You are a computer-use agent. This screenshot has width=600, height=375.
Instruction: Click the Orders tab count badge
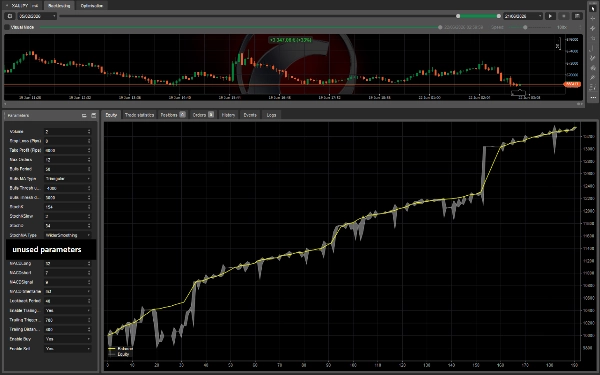[x=211, y=114]
